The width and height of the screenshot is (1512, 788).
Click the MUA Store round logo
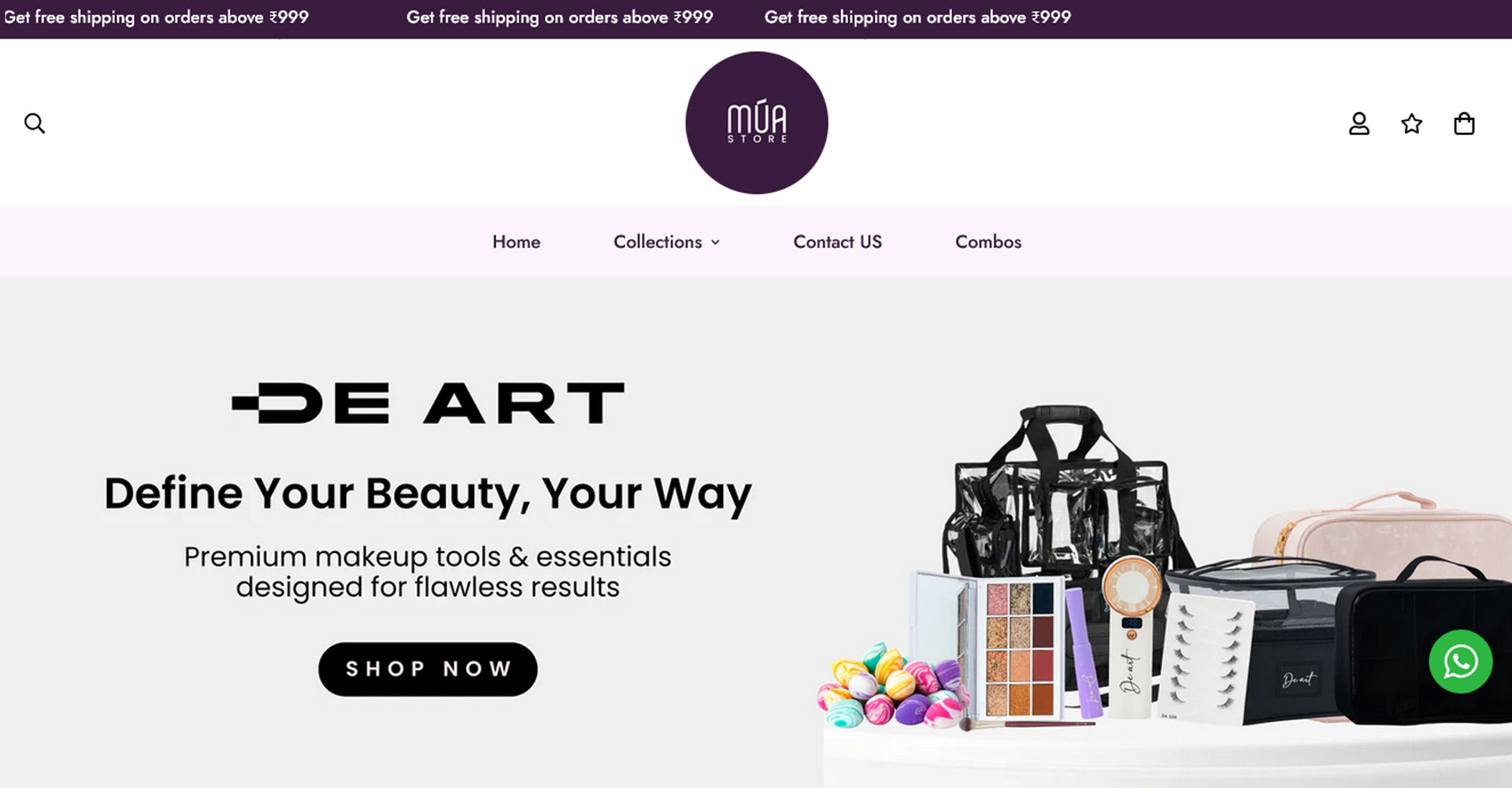[757, 123]
